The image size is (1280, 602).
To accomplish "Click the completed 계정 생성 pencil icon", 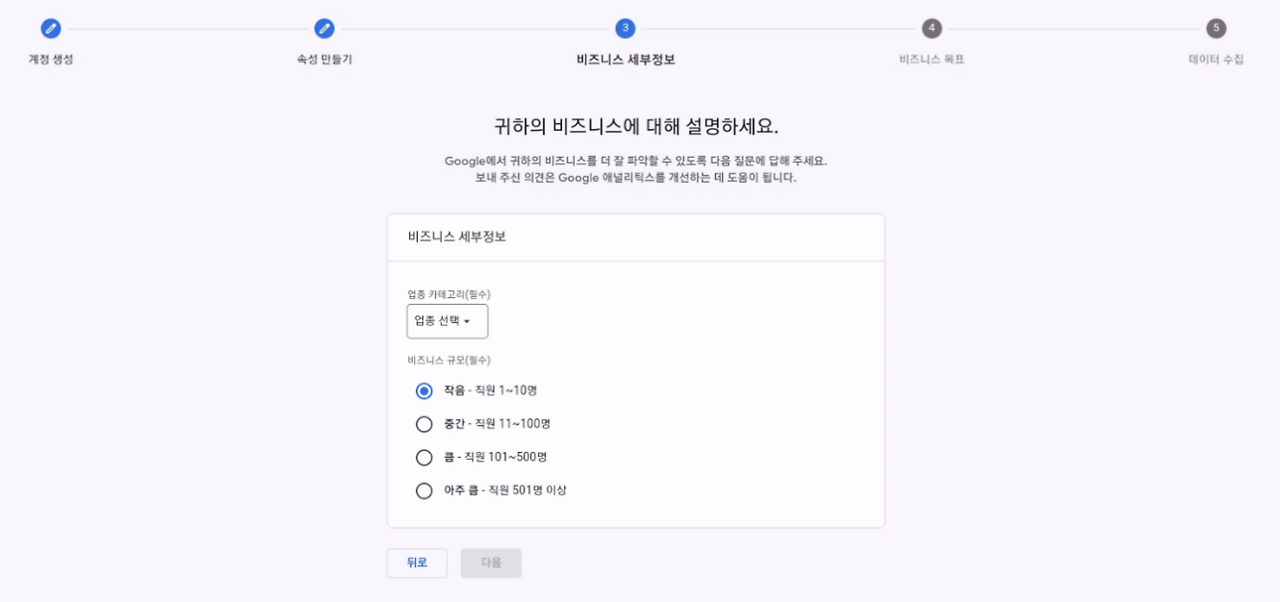I will [51, 29].
